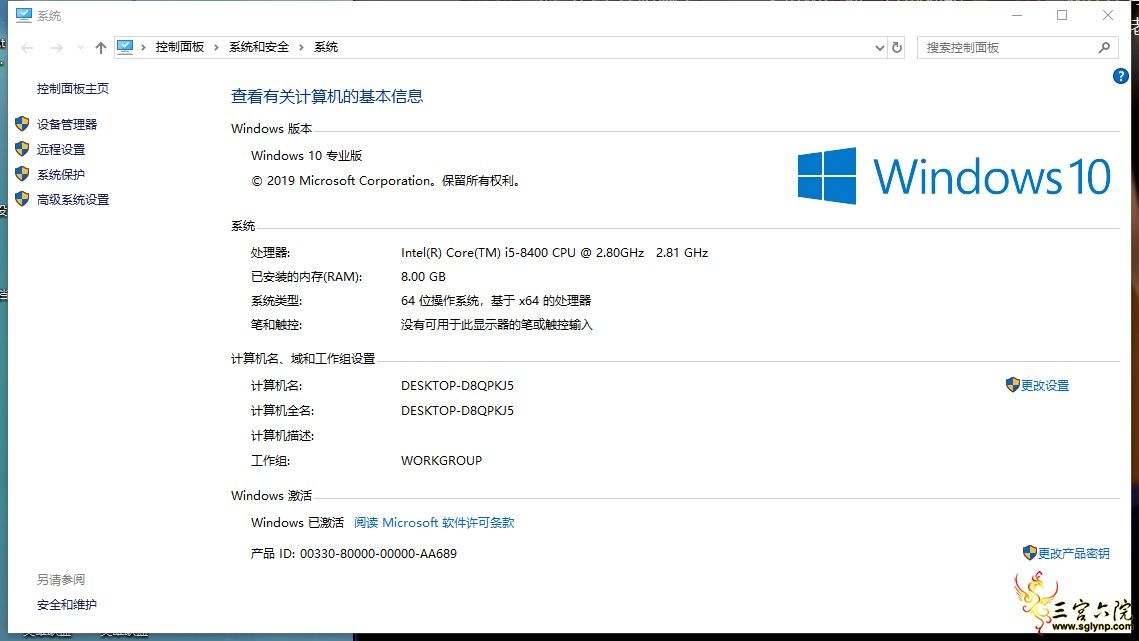Click 更改设置 to change computer name

(x=1045, y=386)
